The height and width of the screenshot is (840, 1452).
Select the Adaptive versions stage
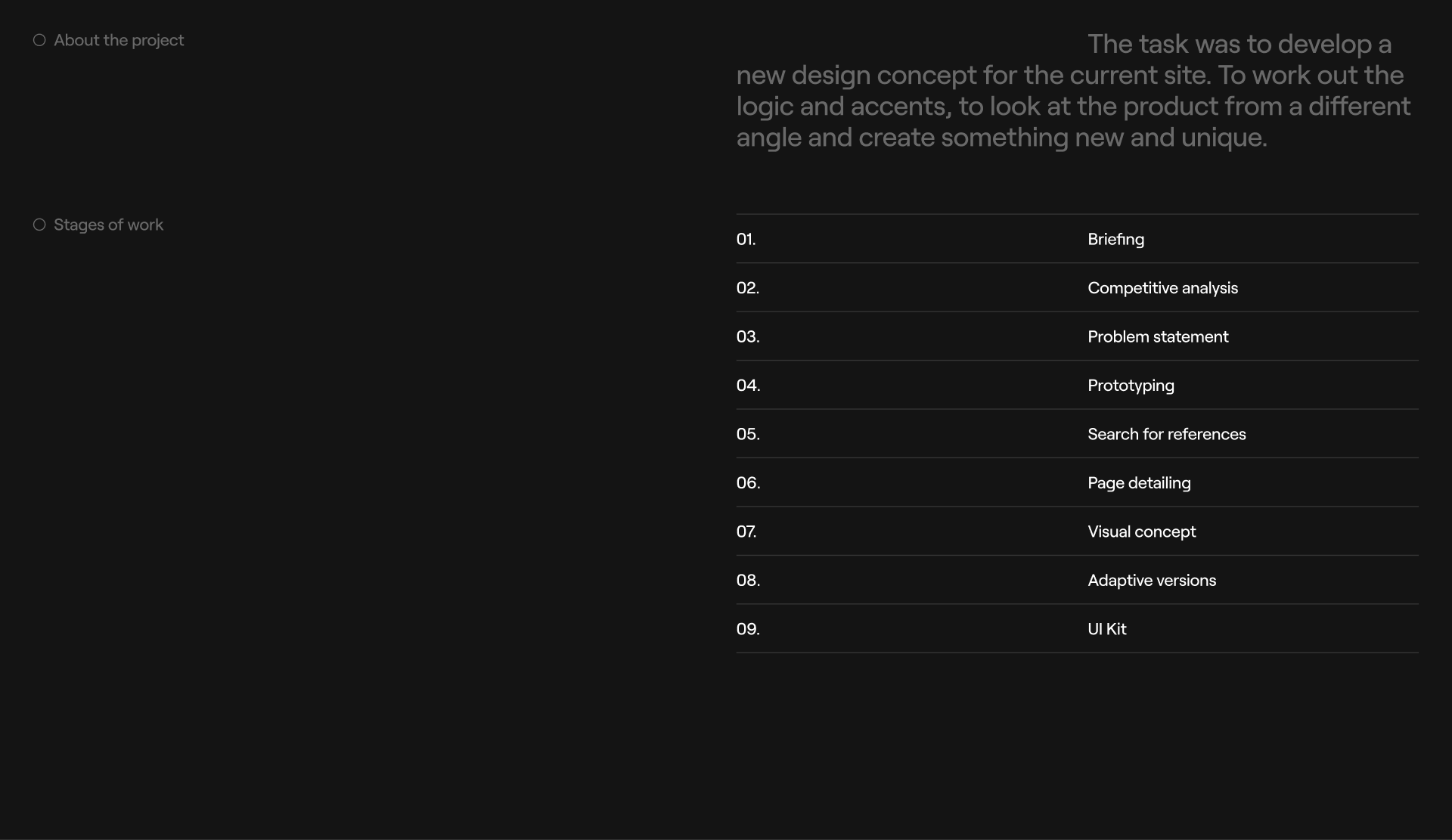pos(1152,581)
